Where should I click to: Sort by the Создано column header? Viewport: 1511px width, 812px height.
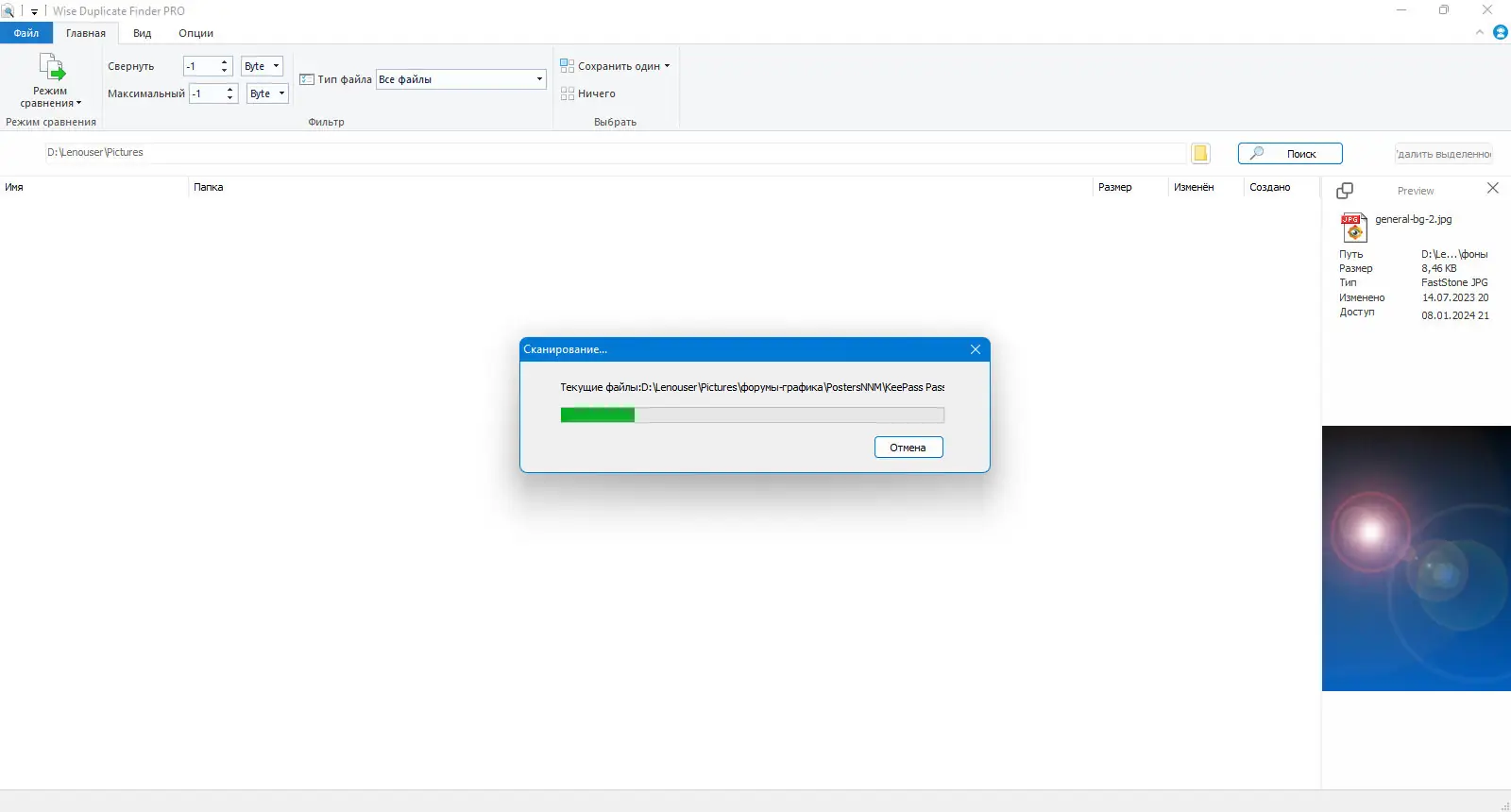point(1282,187)
